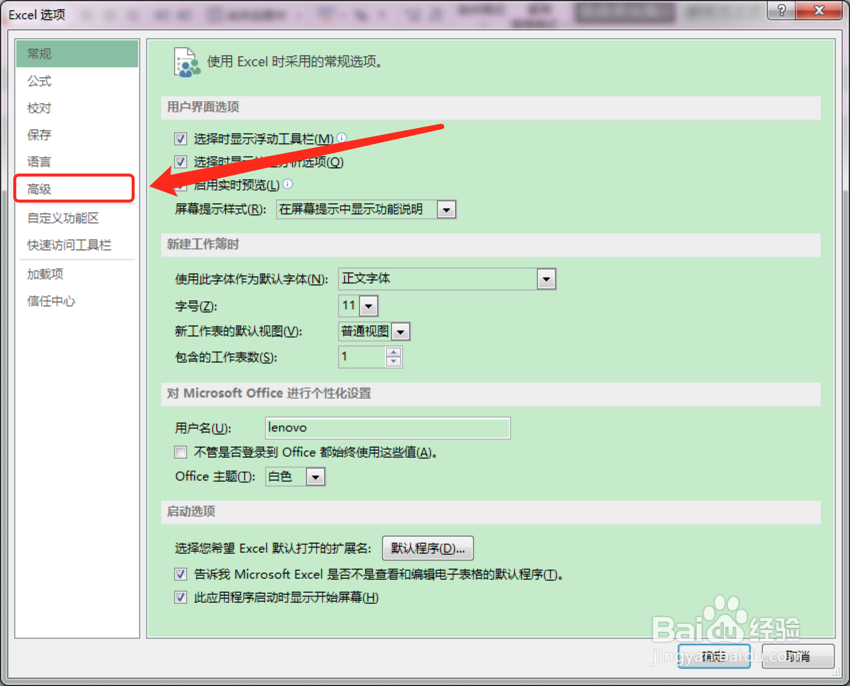
Task: Open the Office 主题 白色 dropdown
Action: tap(315, 477)
